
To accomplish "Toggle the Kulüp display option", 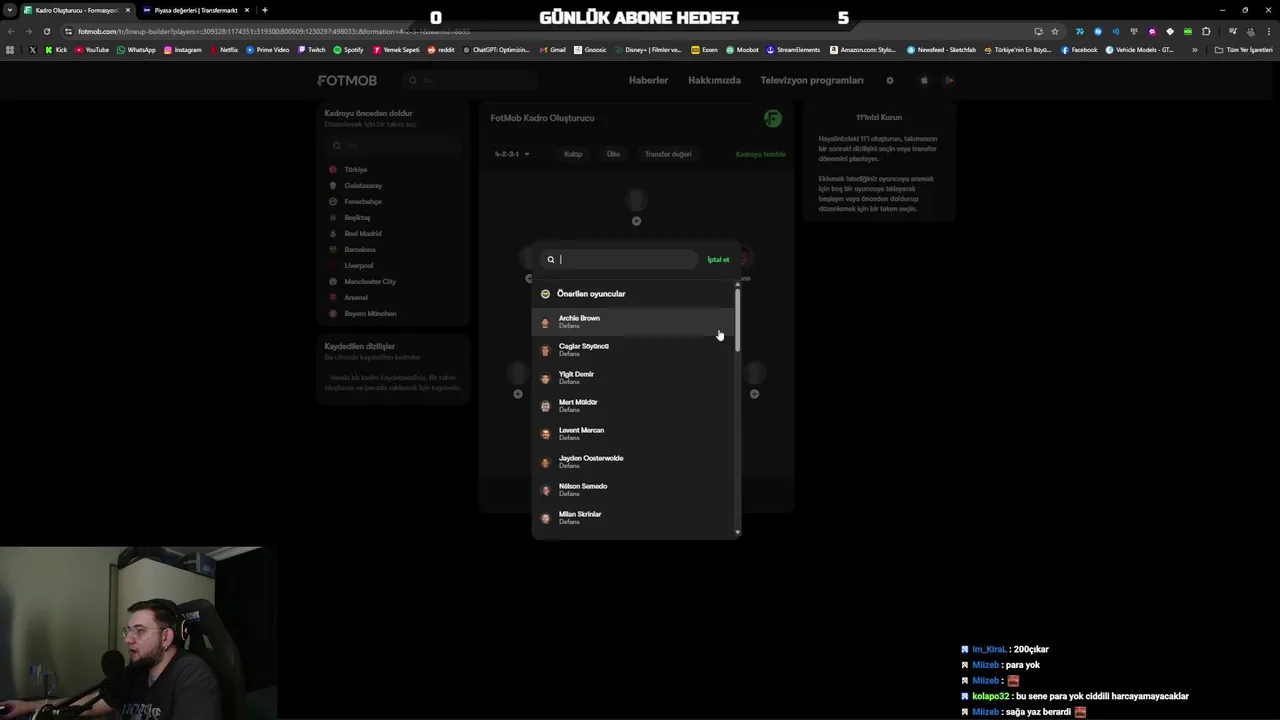I will point(573,154).
